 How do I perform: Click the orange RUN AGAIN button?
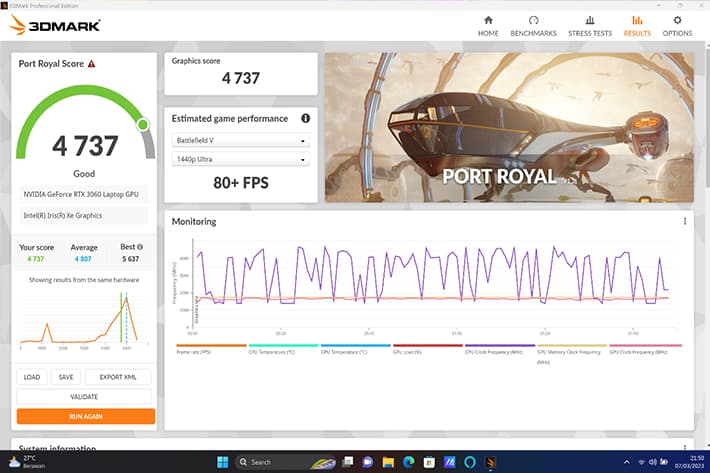click(x=86, y=416)
